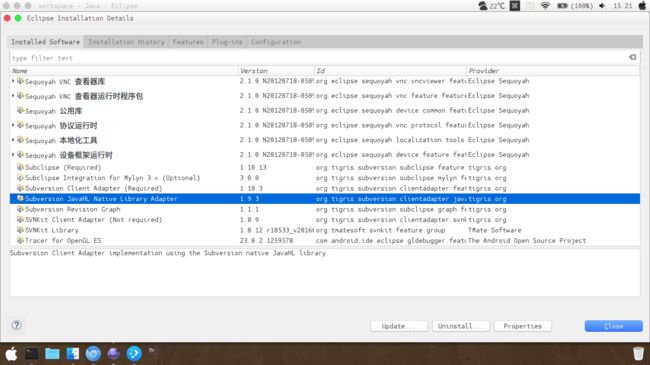The width and height of the screenshot is (650, 365).
Task: Sort the list by the Name column header
Action: click(124, 71)
